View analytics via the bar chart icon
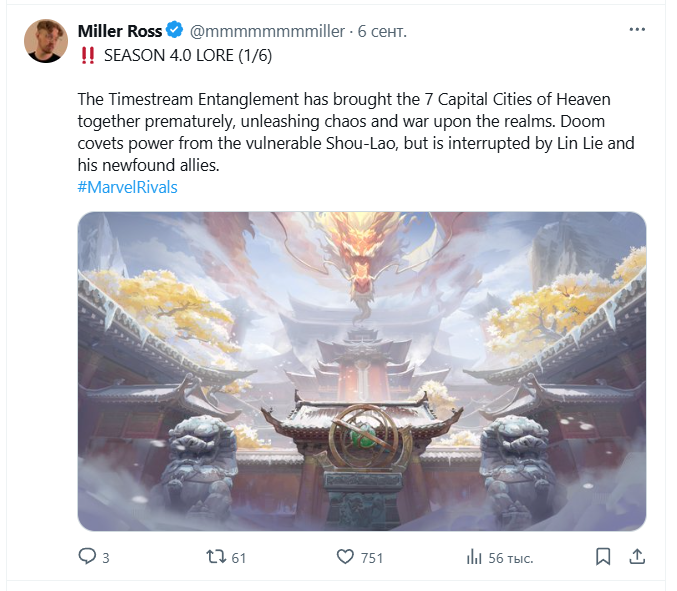The height and width of the screenshot is (591, 677). click(474, 557)
